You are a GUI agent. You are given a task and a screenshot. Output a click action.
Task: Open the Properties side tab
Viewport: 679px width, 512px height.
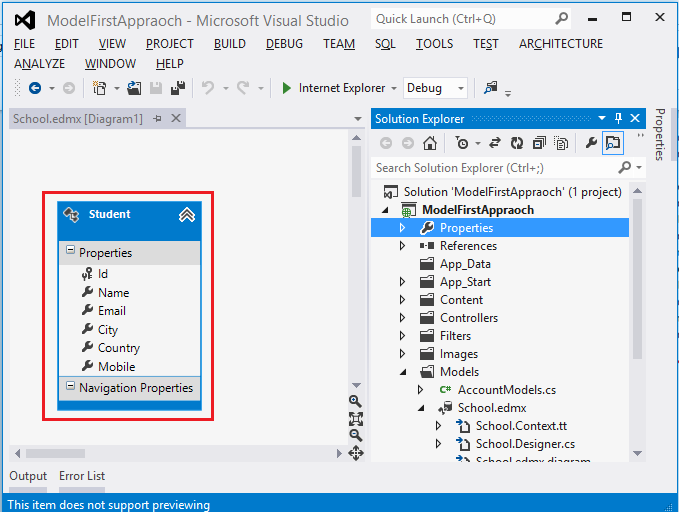[x=660, y=134]
